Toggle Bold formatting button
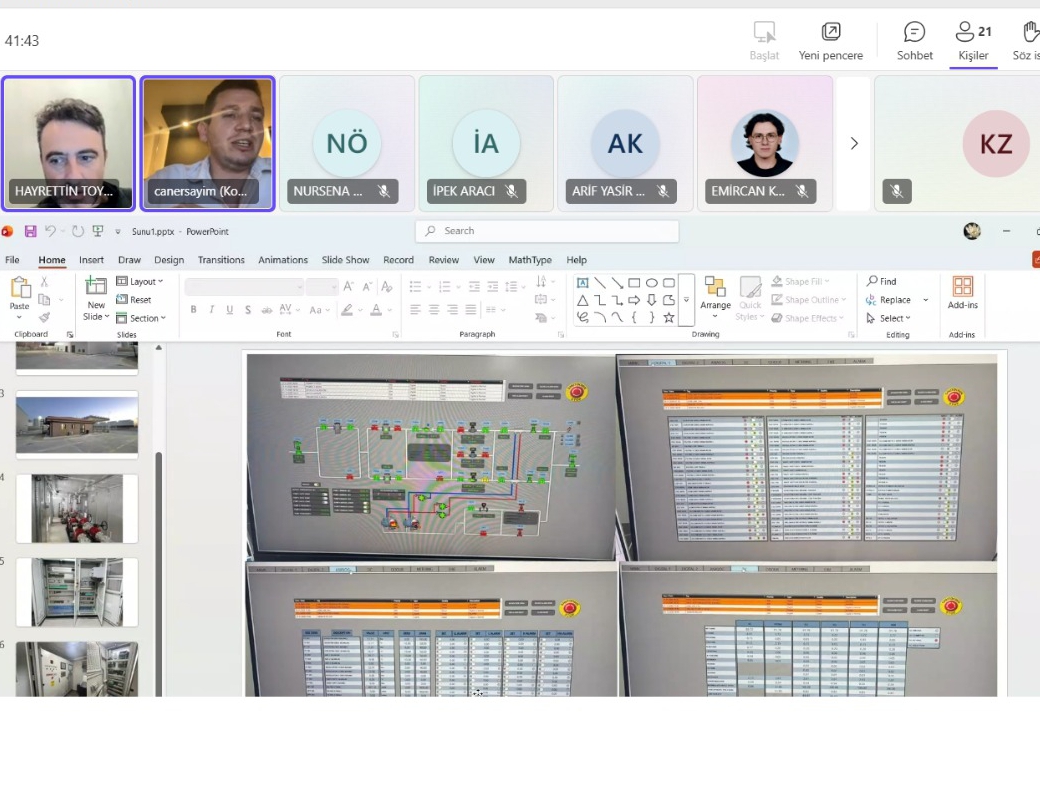This screenshot has height=800, width=1040. (x=194, y=310)
